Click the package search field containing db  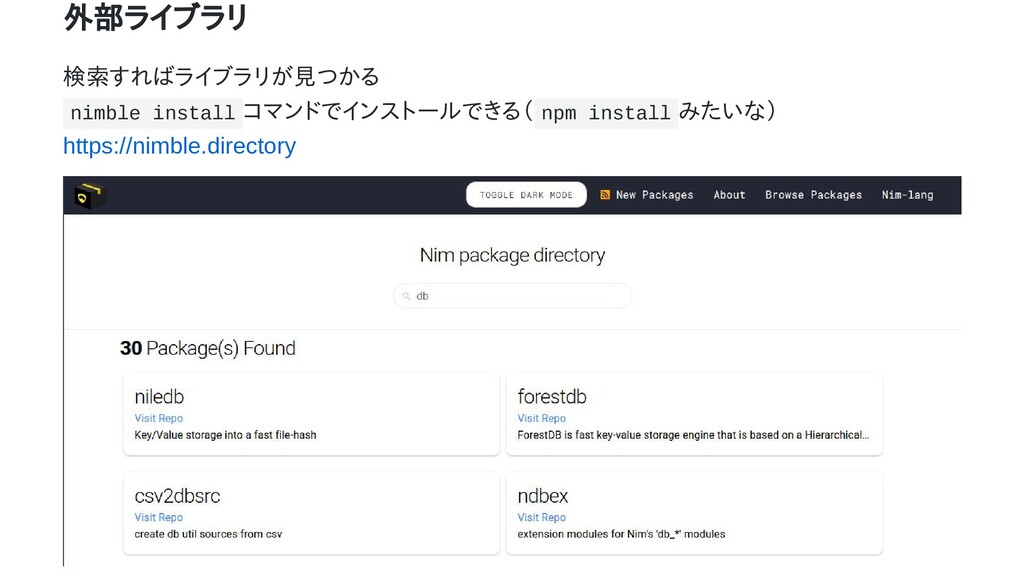point(513,296)
